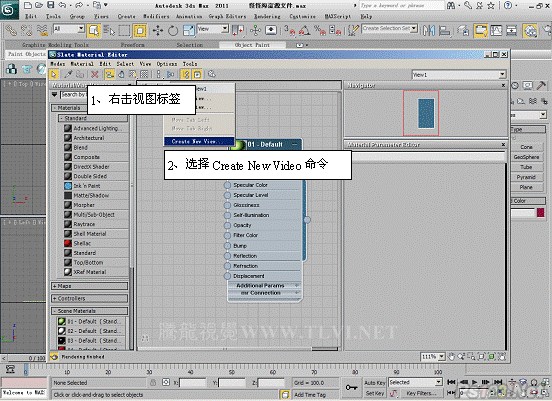Open the View1 dropdown list

pyautogui.click(x=459, y=75)
